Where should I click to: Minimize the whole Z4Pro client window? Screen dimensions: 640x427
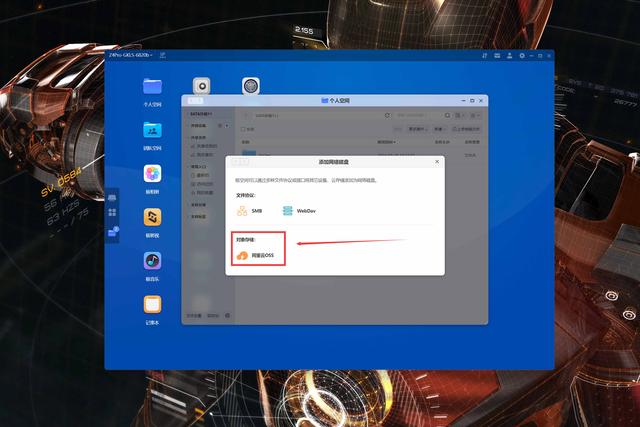point(531,56)
